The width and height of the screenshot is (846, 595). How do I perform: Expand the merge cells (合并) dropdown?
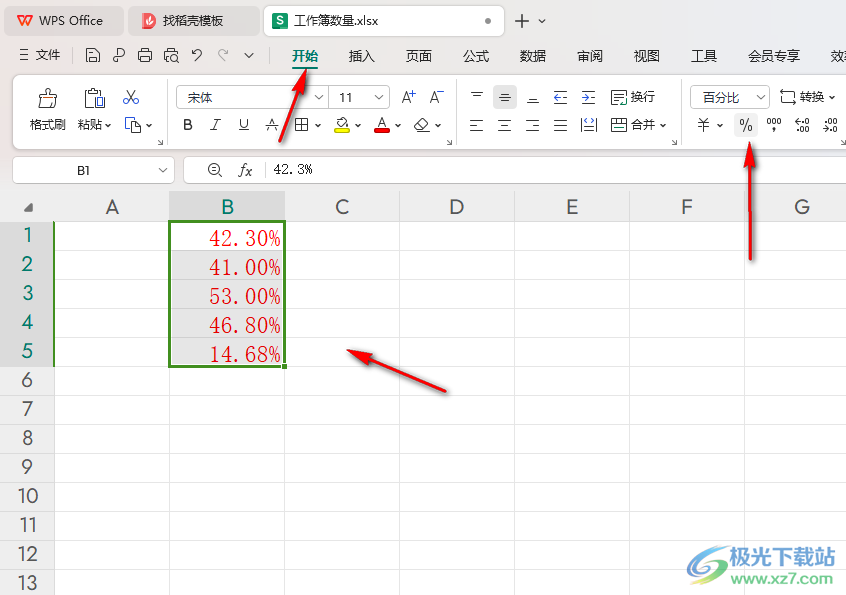click(663, 126)
